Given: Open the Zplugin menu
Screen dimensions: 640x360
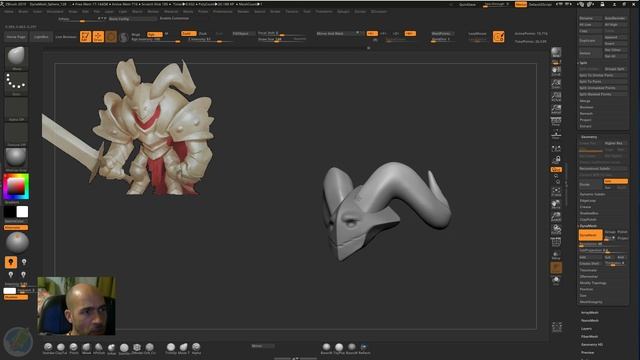Looking at the screenshot, I should point(343,12).
